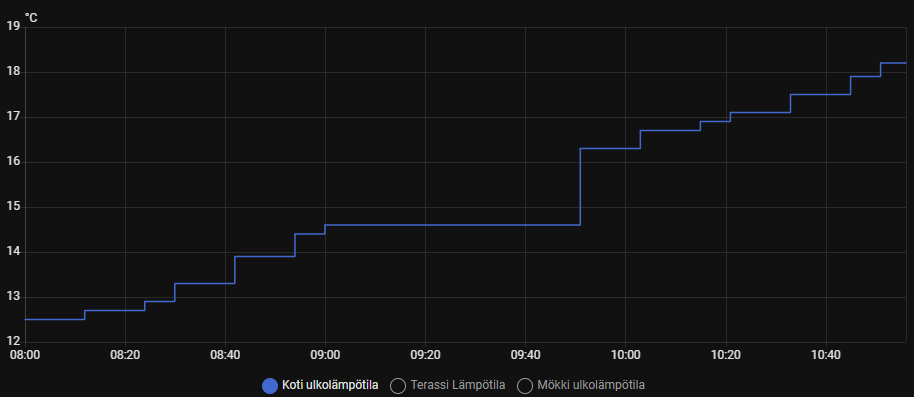This screenshot has height=397, width=914.
Task: Click the Koti ulkolämpötila legend text
Action: 330,385
